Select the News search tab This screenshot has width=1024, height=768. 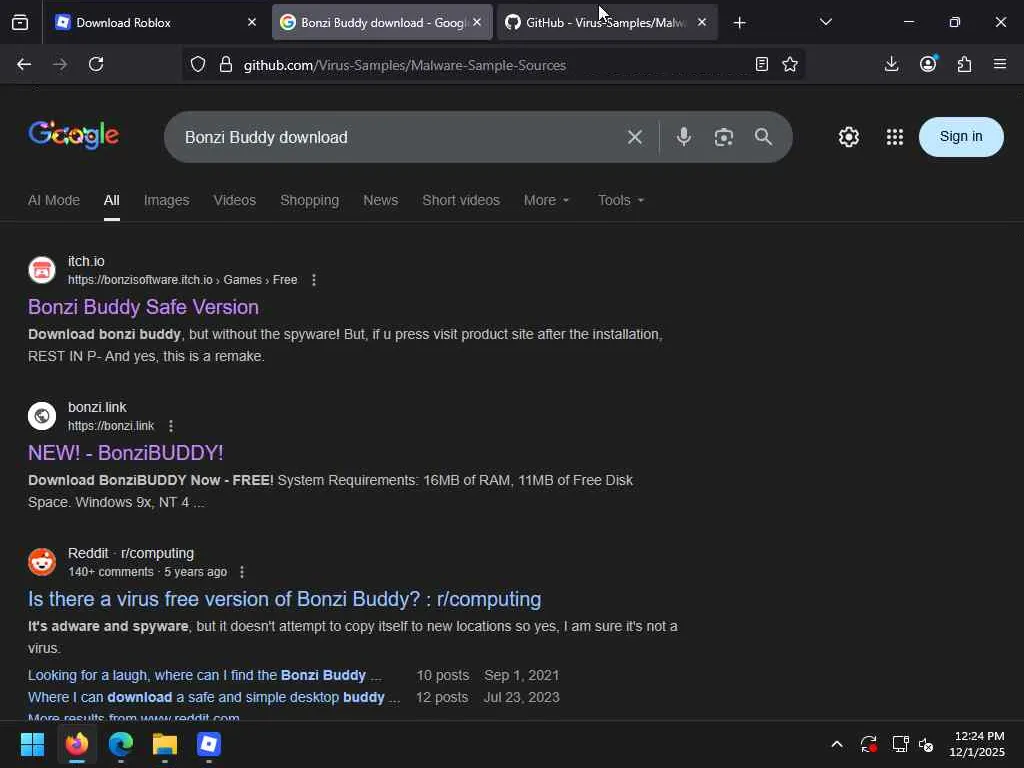click(381, 200)
